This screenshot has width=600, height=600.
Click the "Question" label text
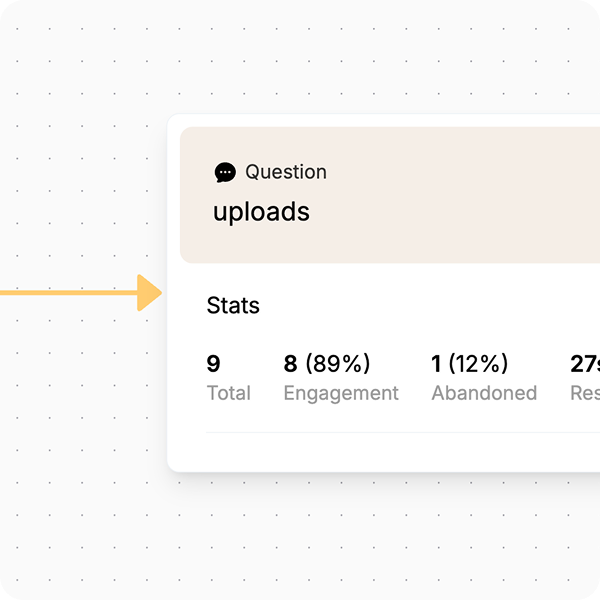coord(286,172)
